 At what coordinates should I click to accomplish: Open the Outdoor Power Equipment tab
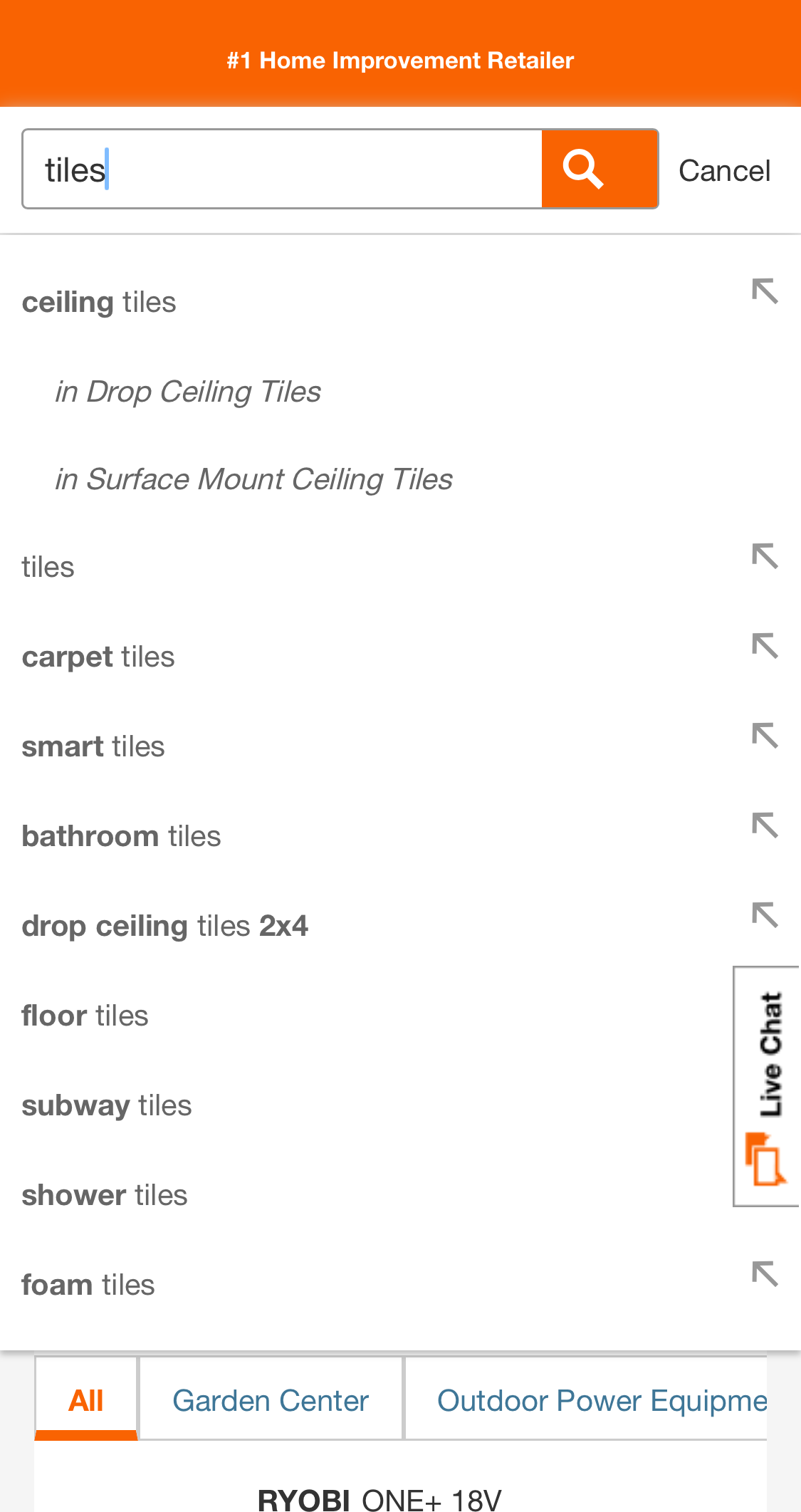point(602,1398)
